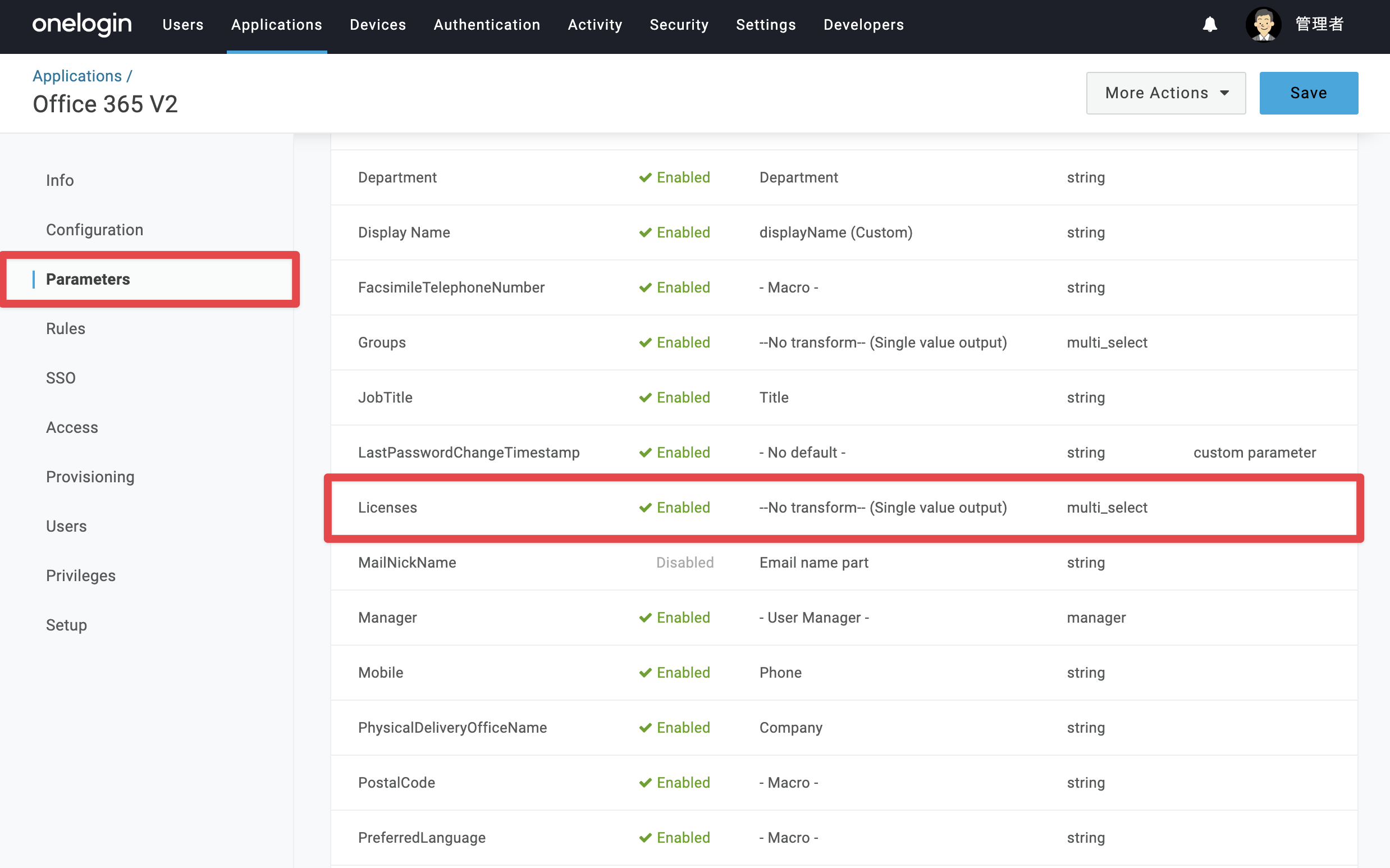Click the '- No default -' value
The height and width of the screenshot is (868, 1390).
pos(802,453)
